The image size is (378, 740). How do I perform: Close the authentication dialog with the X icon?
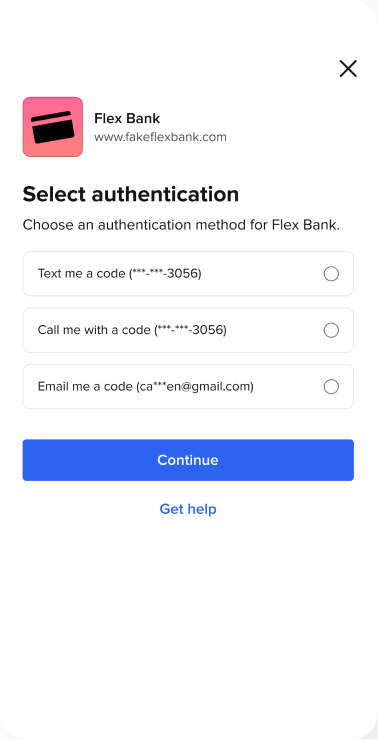pos(348,69)
